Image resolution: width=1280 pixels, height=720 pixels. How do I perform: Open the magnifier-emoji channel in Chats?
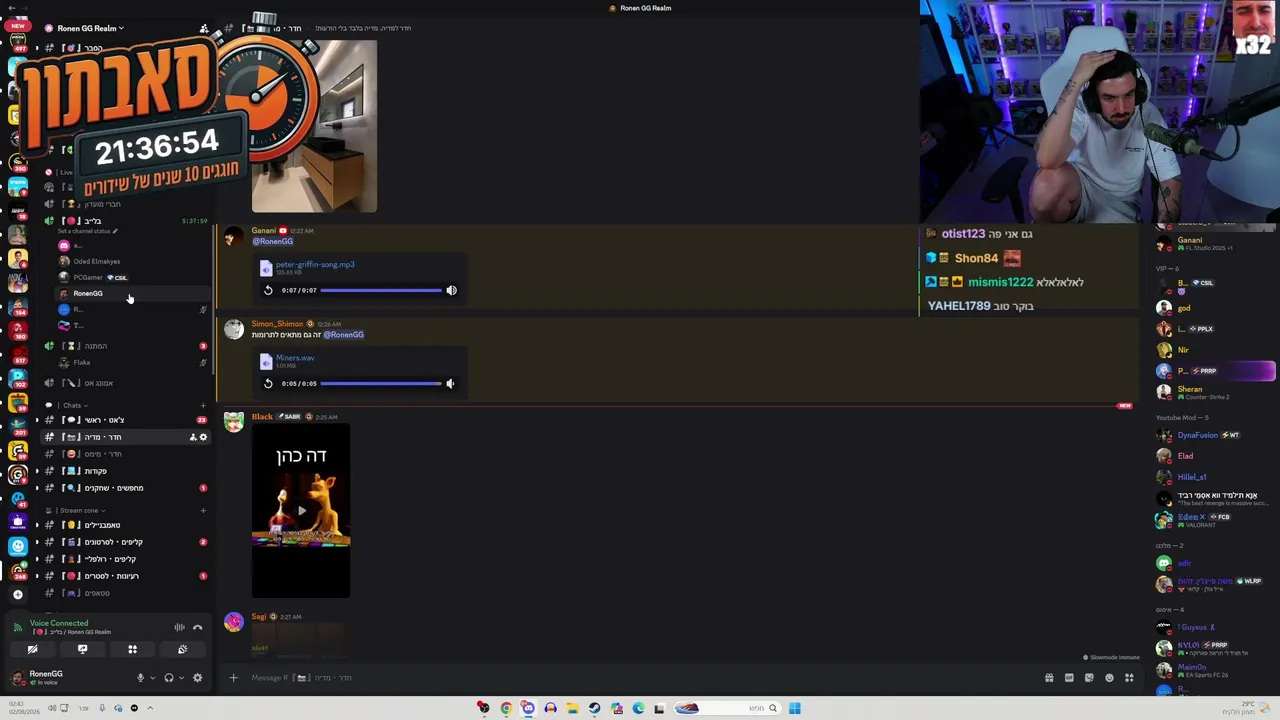pyautogui.click(x=126, y=488)
